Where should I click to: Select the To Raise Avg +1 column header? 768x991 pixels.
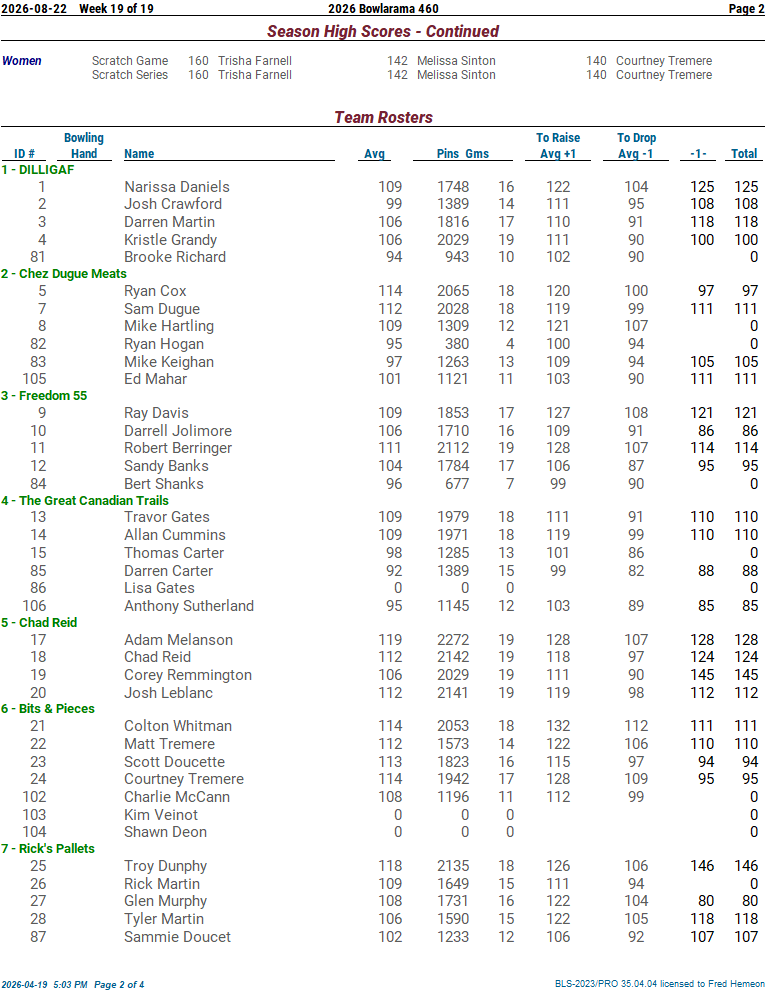(557, 146)
